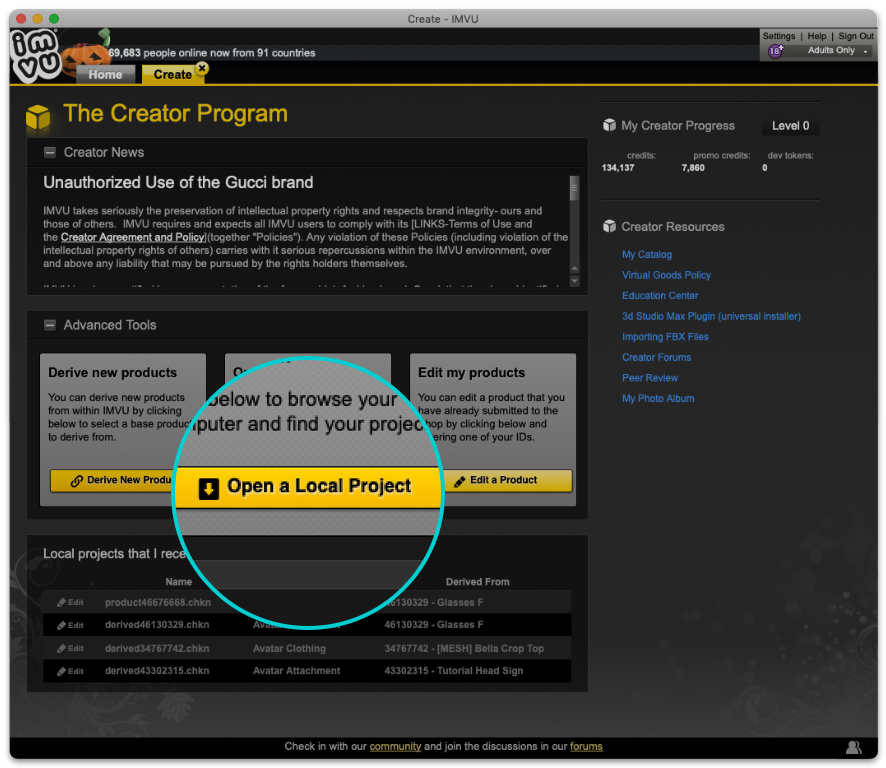Viewport: 886px width, 768px height.
Task: Click 'Avatar Clothing' type cell
Action: click(289, 648)
